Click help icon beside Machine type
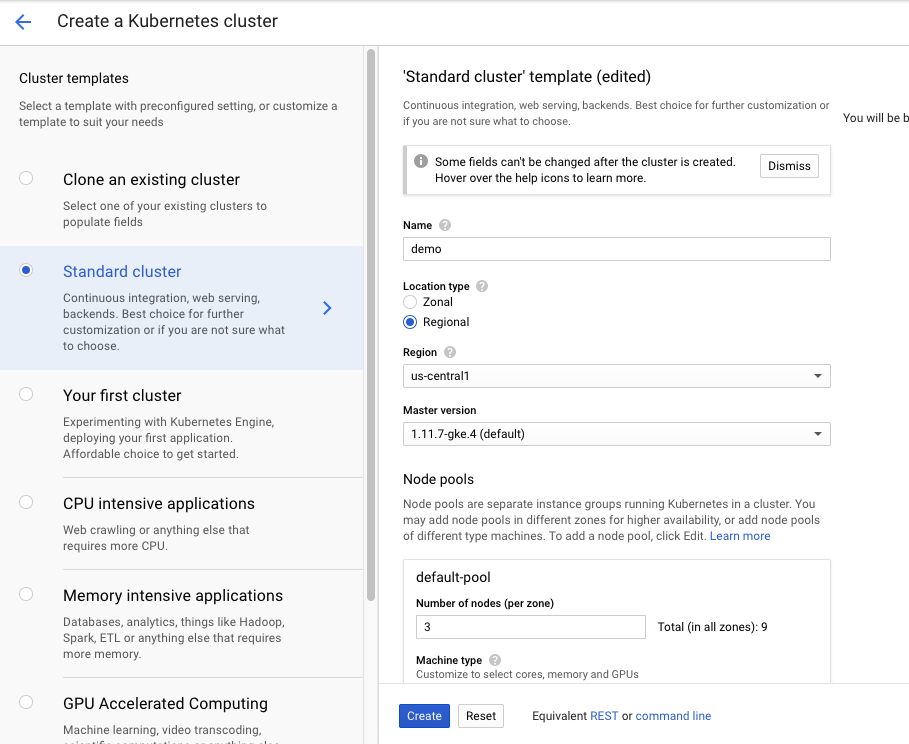 tap(495, 660)
